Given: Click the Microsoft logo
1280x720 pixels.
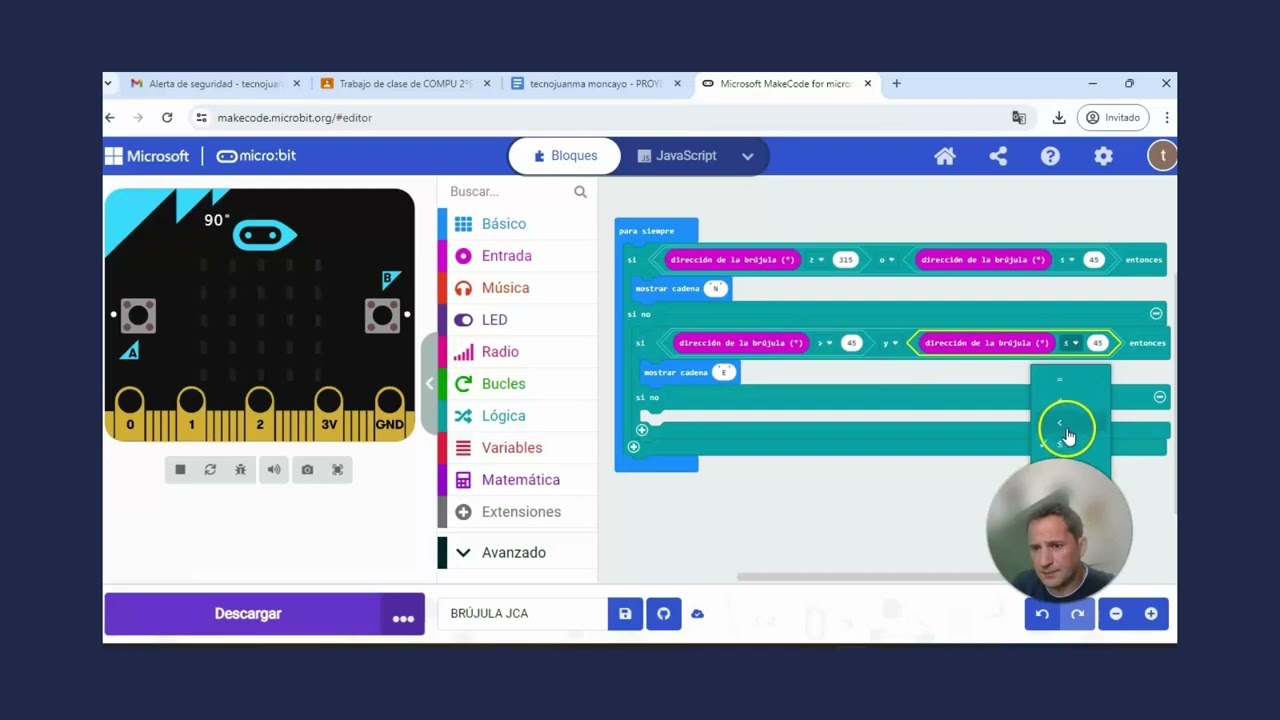Looking at the screenshot, I should [147, 156].
